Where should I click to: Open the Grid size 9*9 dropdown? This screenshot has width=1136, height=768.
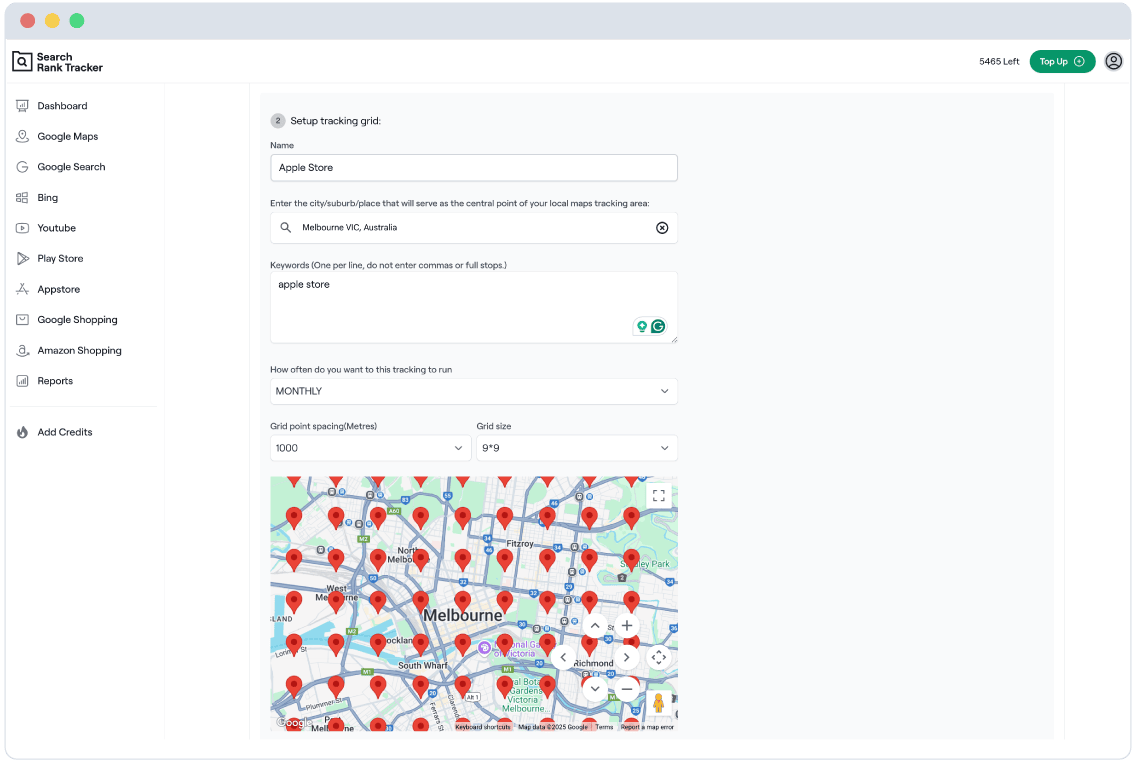point(577,448)
